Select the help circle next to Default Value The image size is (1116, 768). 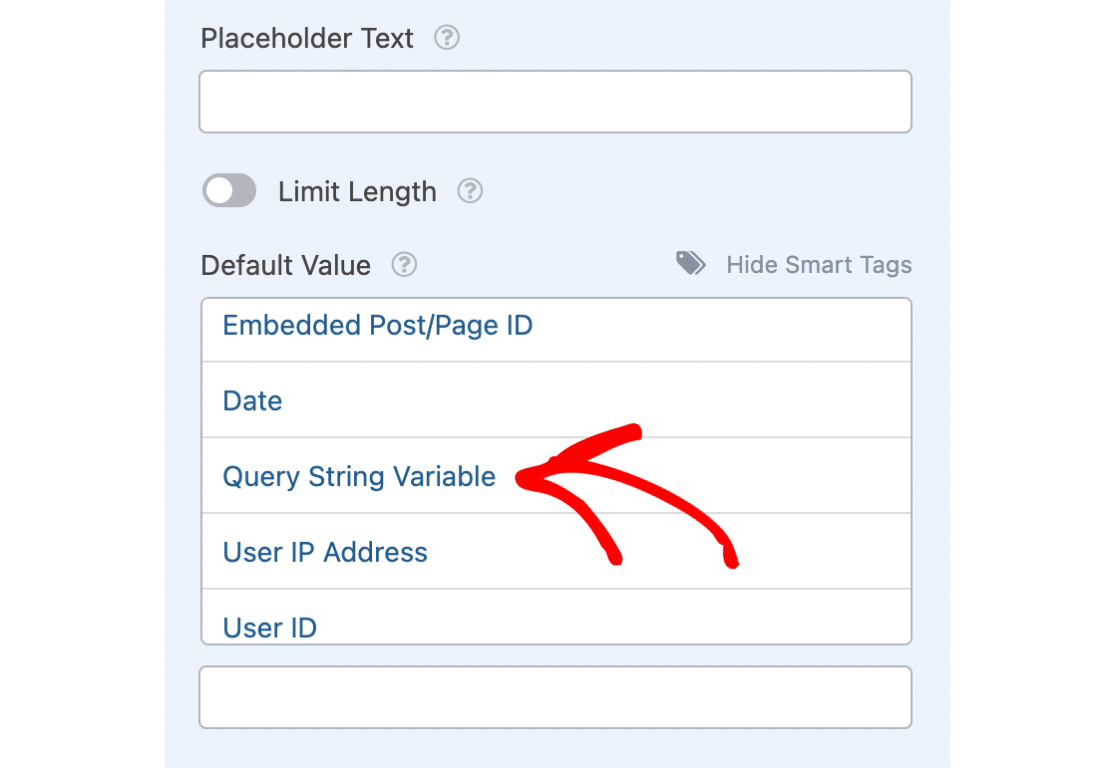(x=404, y=265)
